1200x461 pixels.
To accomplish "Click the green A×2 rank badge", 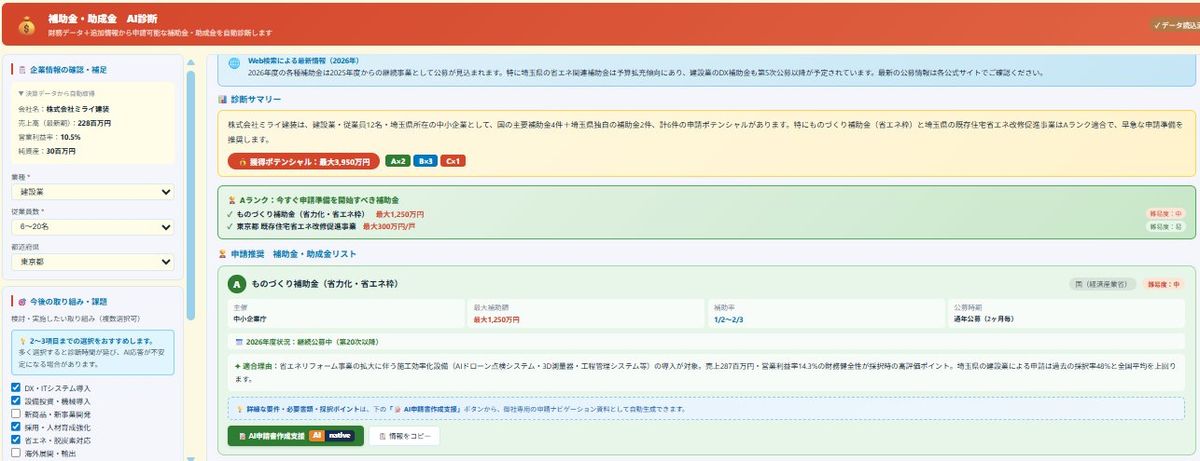I will (x=397, y=160).
